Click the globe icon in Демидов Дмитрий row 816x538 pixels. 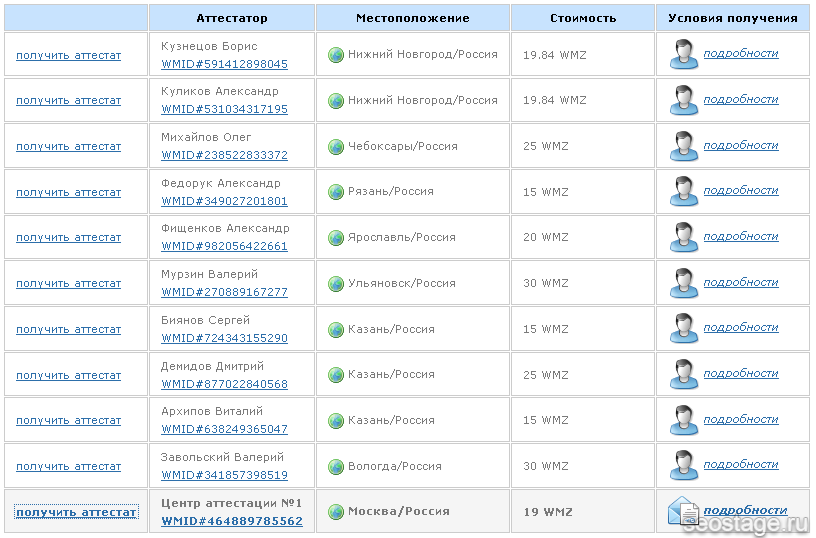336,375
